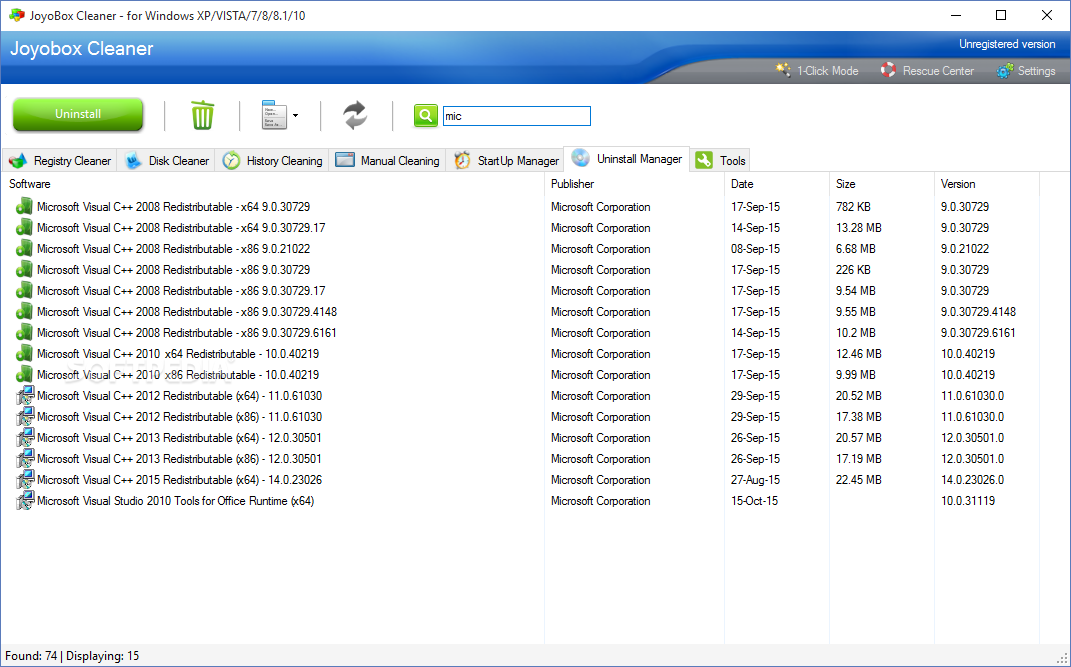1071x667 pixels.
Task: Select Visual C++ 2015 Redistributable (x64) row
Action: (x=519, y=480)
